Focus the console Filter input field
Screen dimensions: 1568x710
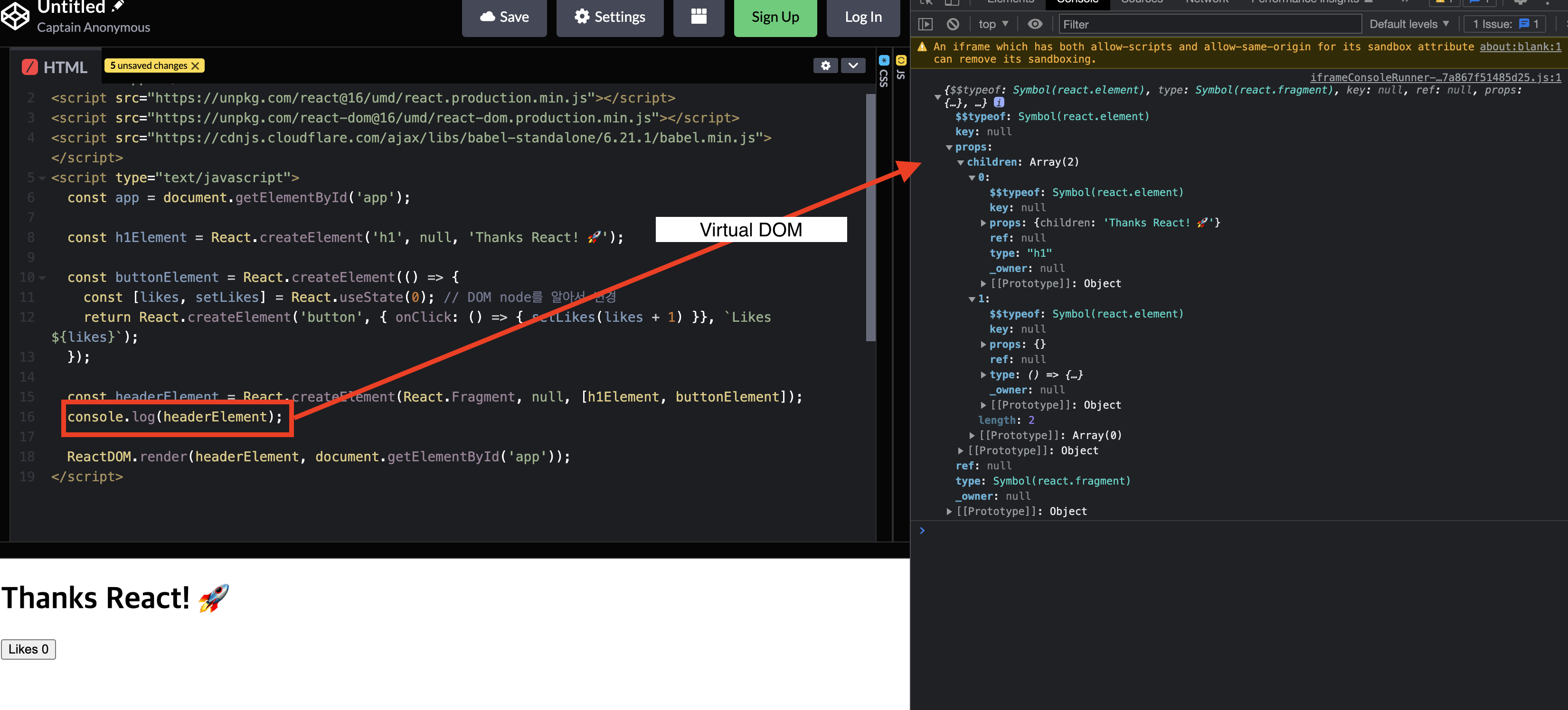click(x=1210, y=24)
